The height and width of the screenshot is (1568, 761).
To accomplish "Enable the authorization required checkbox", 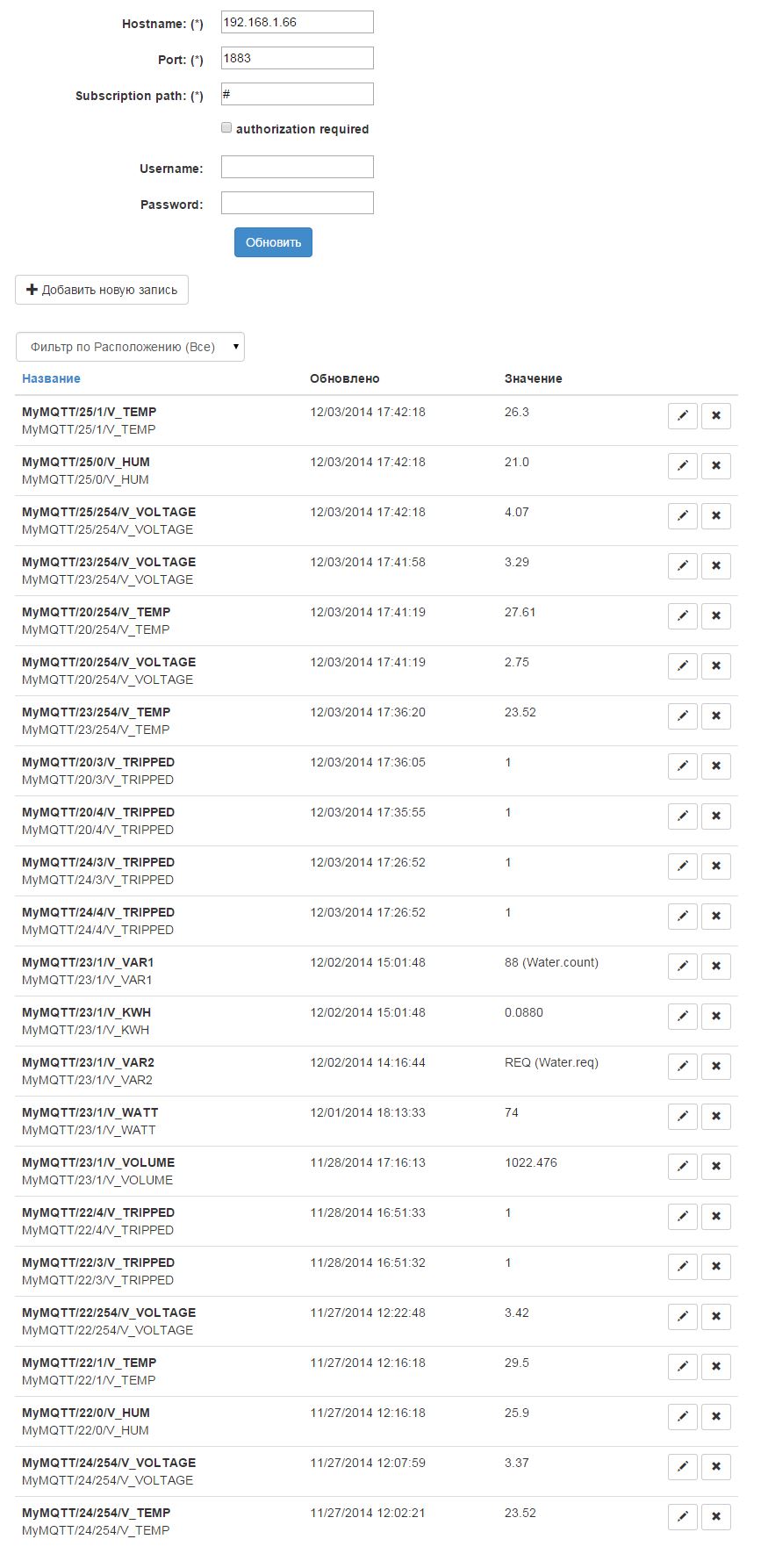I will click(x=226, y=127).
